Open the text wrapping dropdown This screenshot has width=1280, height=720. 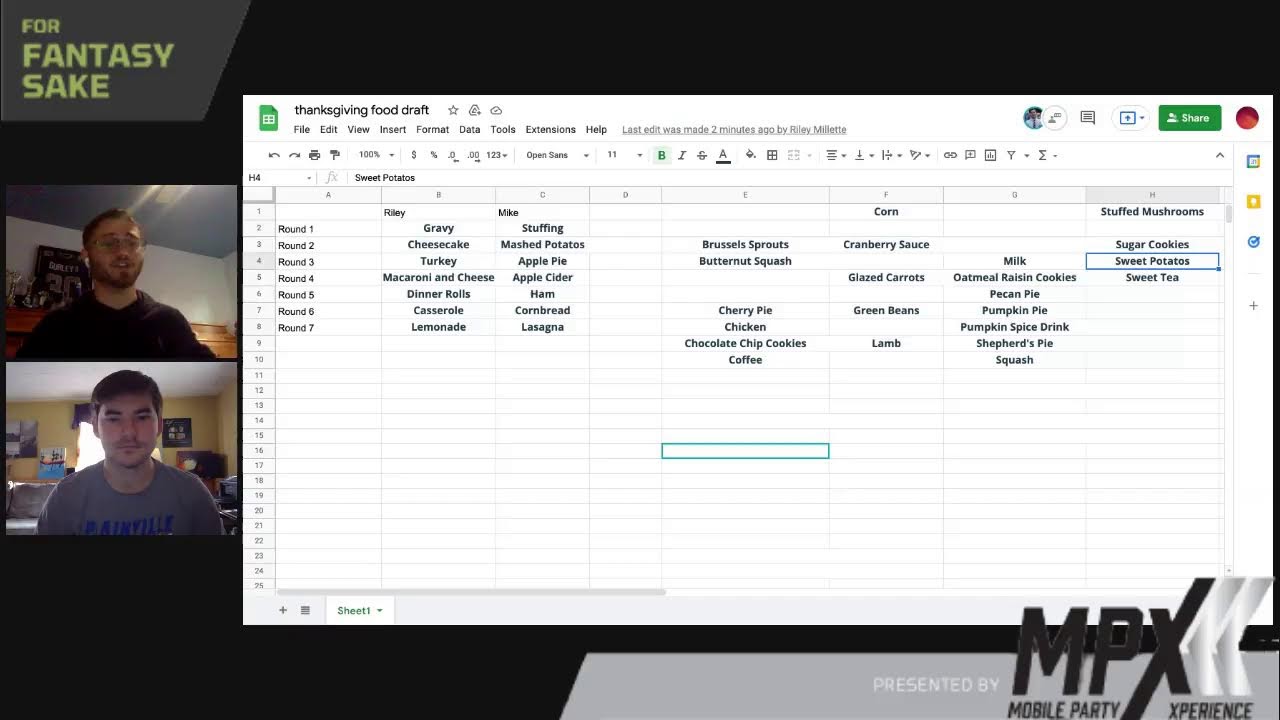tap(891, 155)
